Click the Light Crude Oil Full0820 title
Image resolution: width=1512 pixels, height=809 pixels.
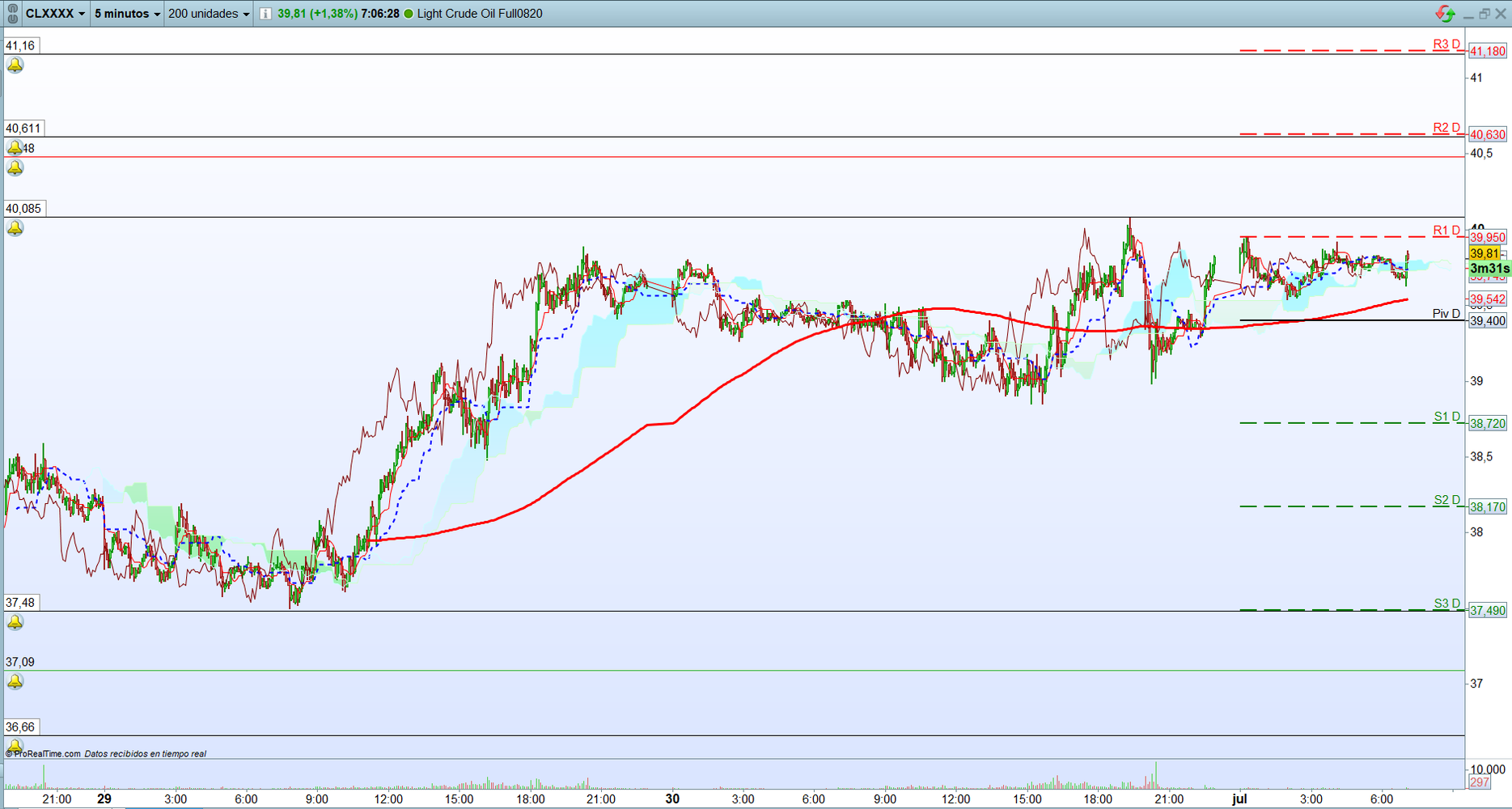coord(480,14)
